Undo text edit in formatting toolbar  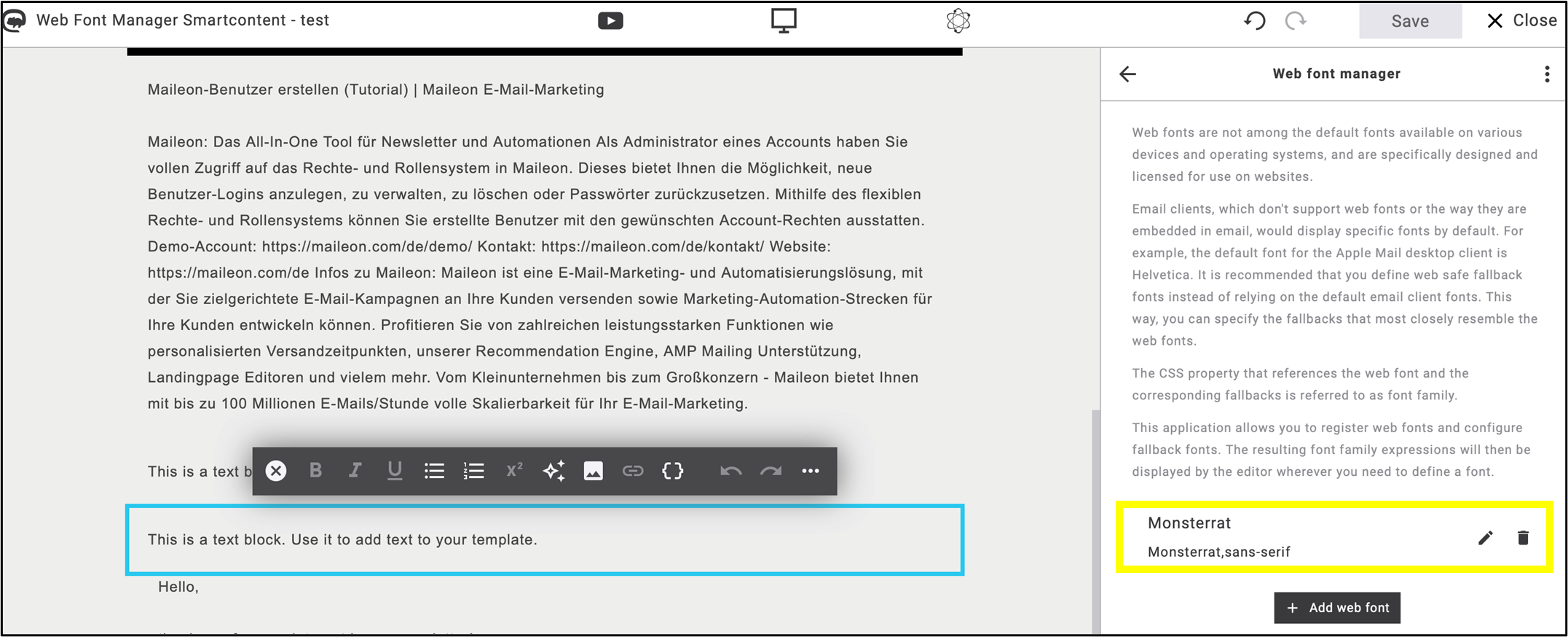731,471
